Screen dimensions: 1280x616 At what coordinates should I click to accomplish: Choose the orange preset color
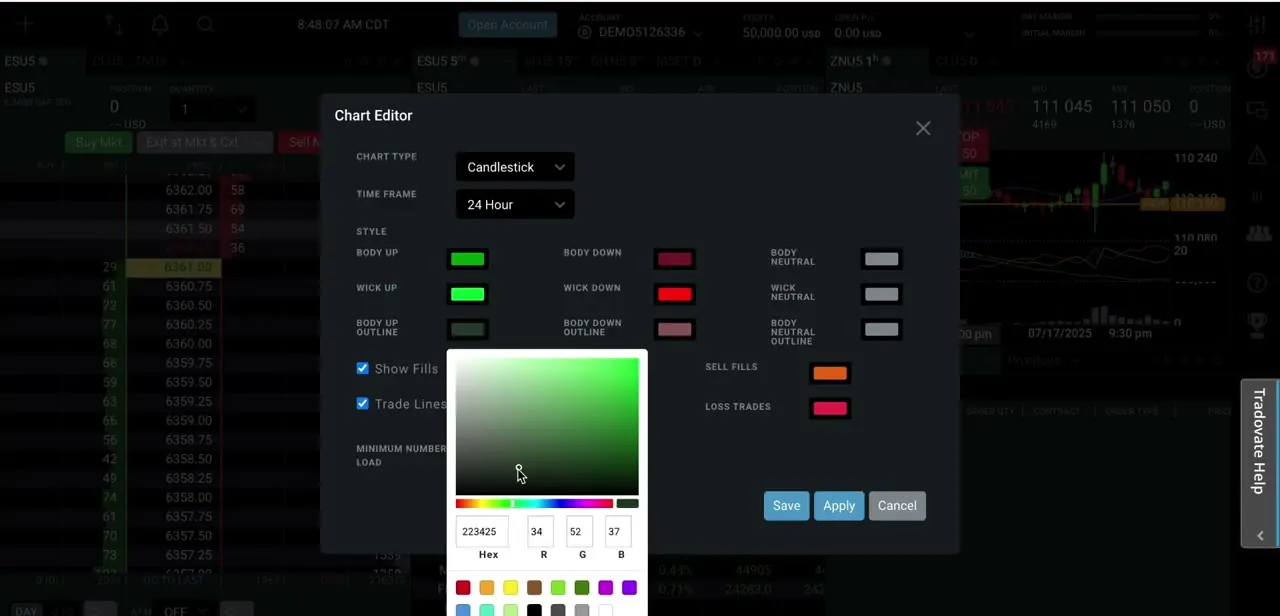487,588
